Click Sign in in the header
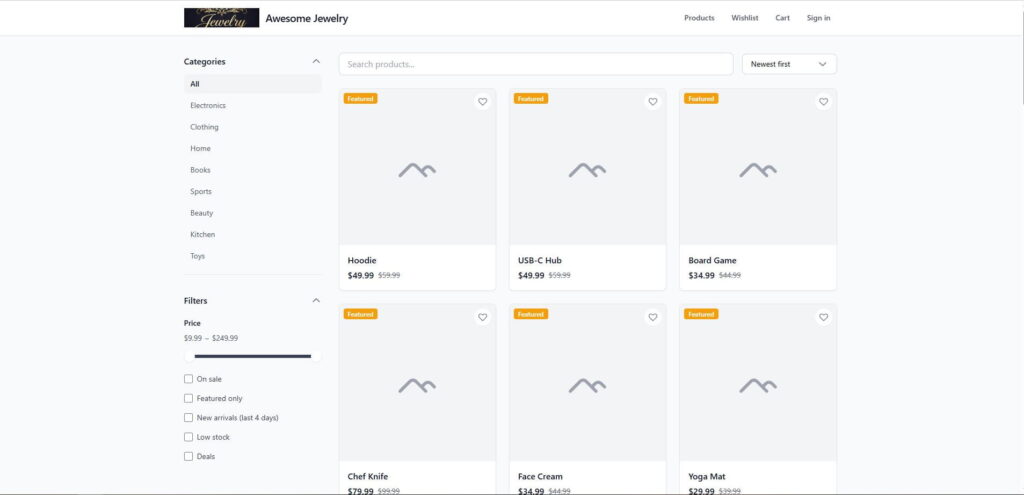 818,18
